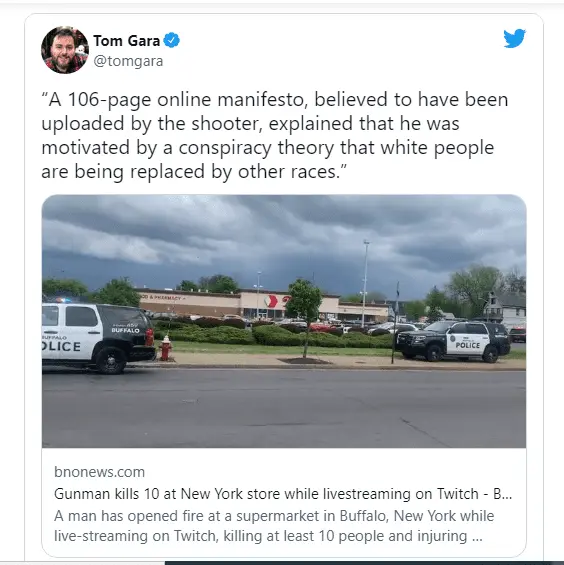Click the tweet text about the manifesto
The image size is (564, 565).
click(x=275, y=135)
